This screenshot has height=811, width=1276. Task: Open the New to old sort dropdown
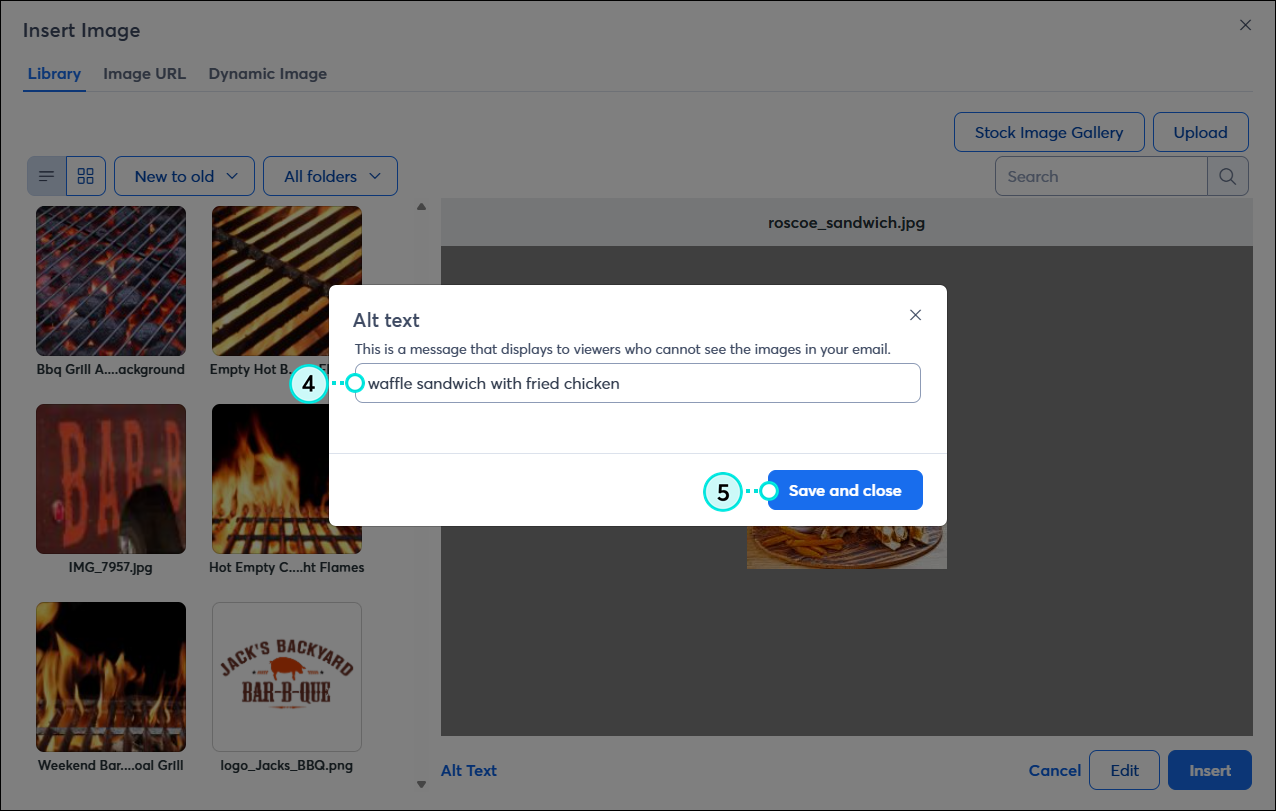click(x=185, y=176)
